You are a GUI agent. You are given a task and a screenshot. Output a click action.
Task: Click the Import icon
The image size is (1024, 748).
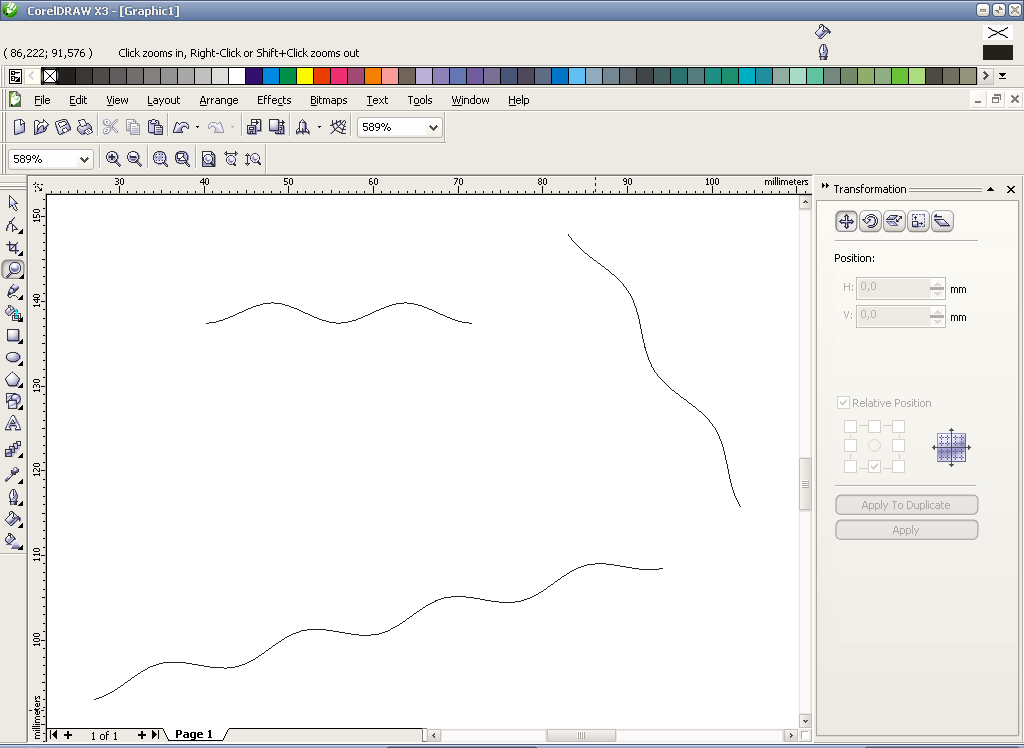click(254, 127)
